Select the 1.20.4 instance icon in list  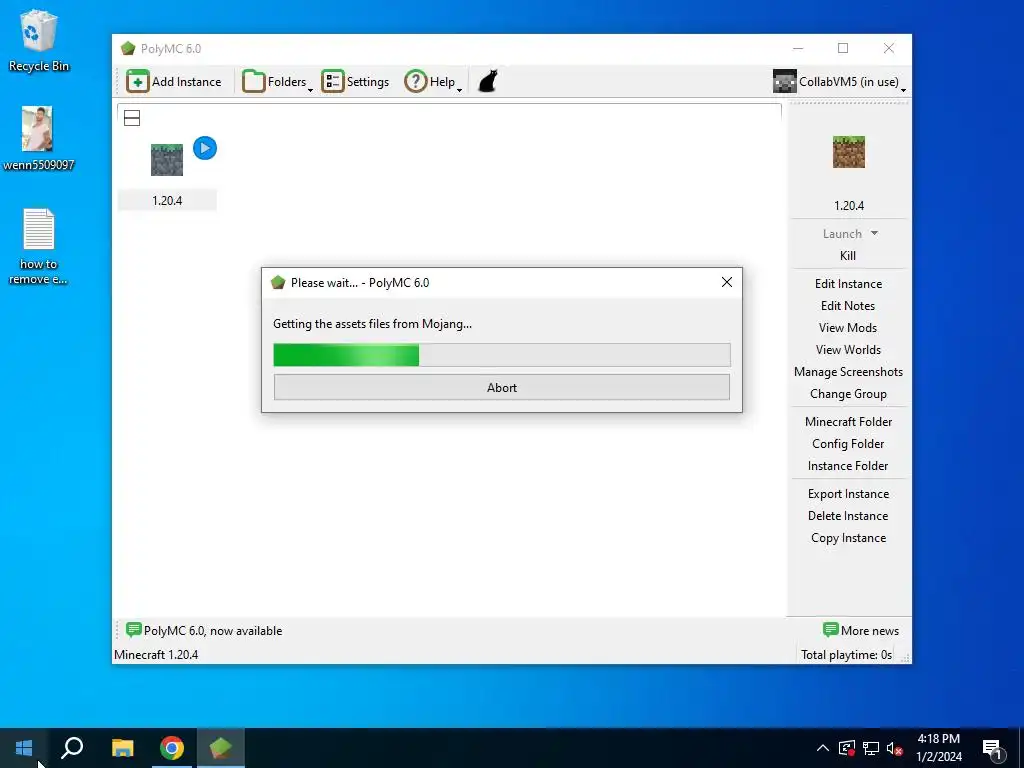(x=167, y=160)
